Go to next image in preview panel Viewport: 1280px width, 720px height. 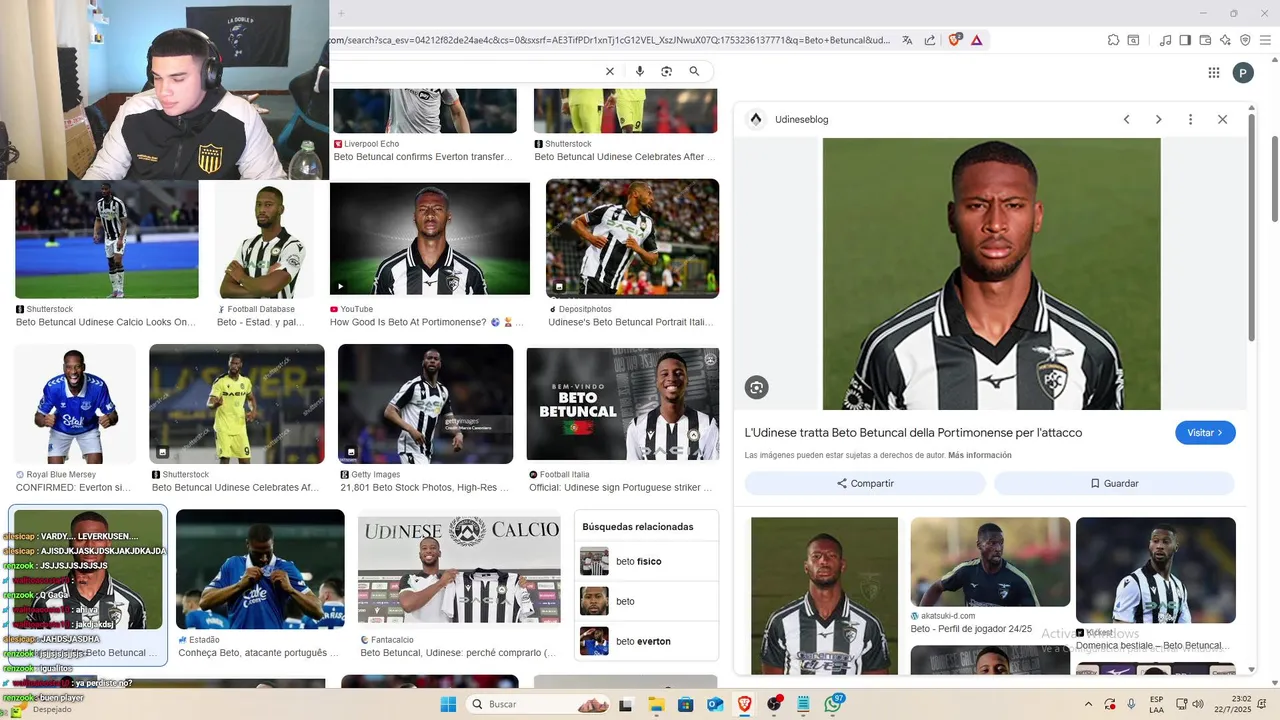[1158, 119]
